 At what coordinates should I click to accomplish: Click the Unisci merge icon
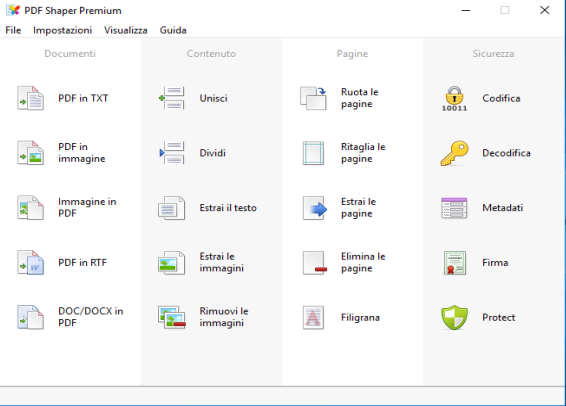(x=172, y=98)
